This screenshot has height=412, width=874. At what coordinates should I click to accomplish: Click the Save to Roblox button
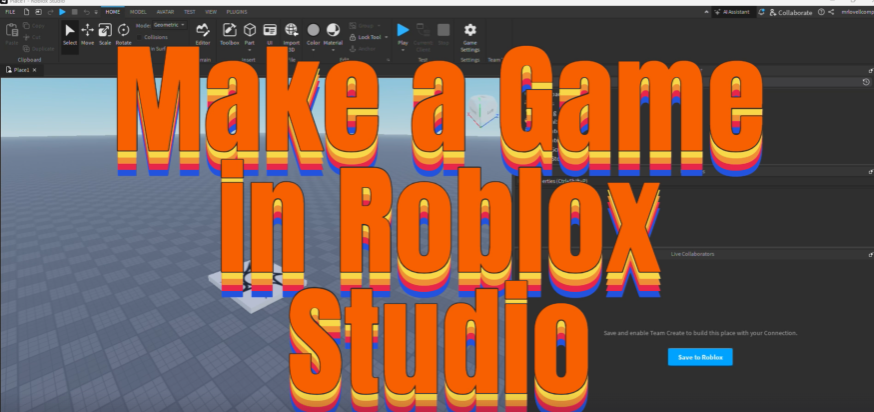[x=700, y=357]
